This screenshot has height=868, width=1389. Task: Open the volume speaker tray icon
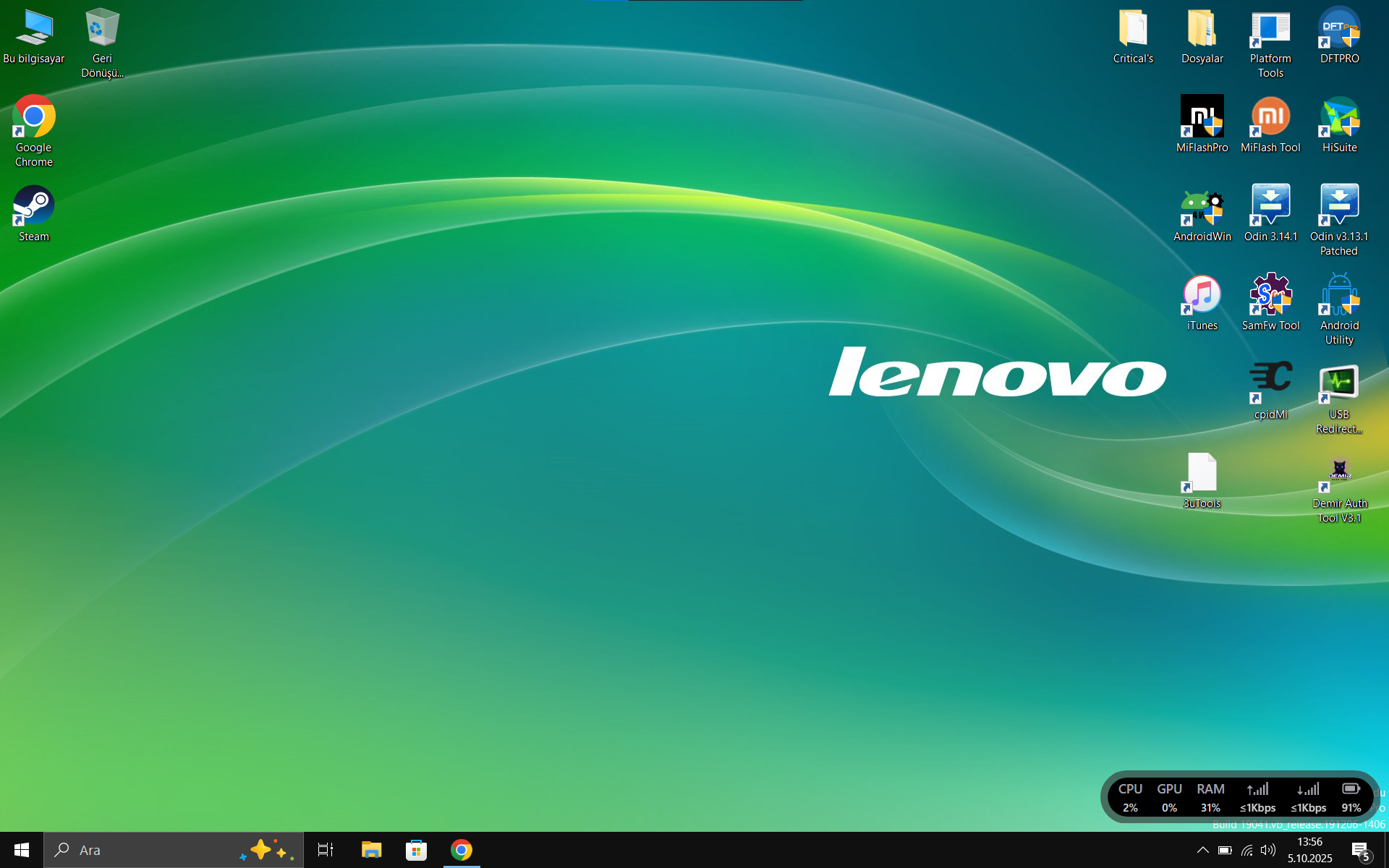(x=1267, y=850)
